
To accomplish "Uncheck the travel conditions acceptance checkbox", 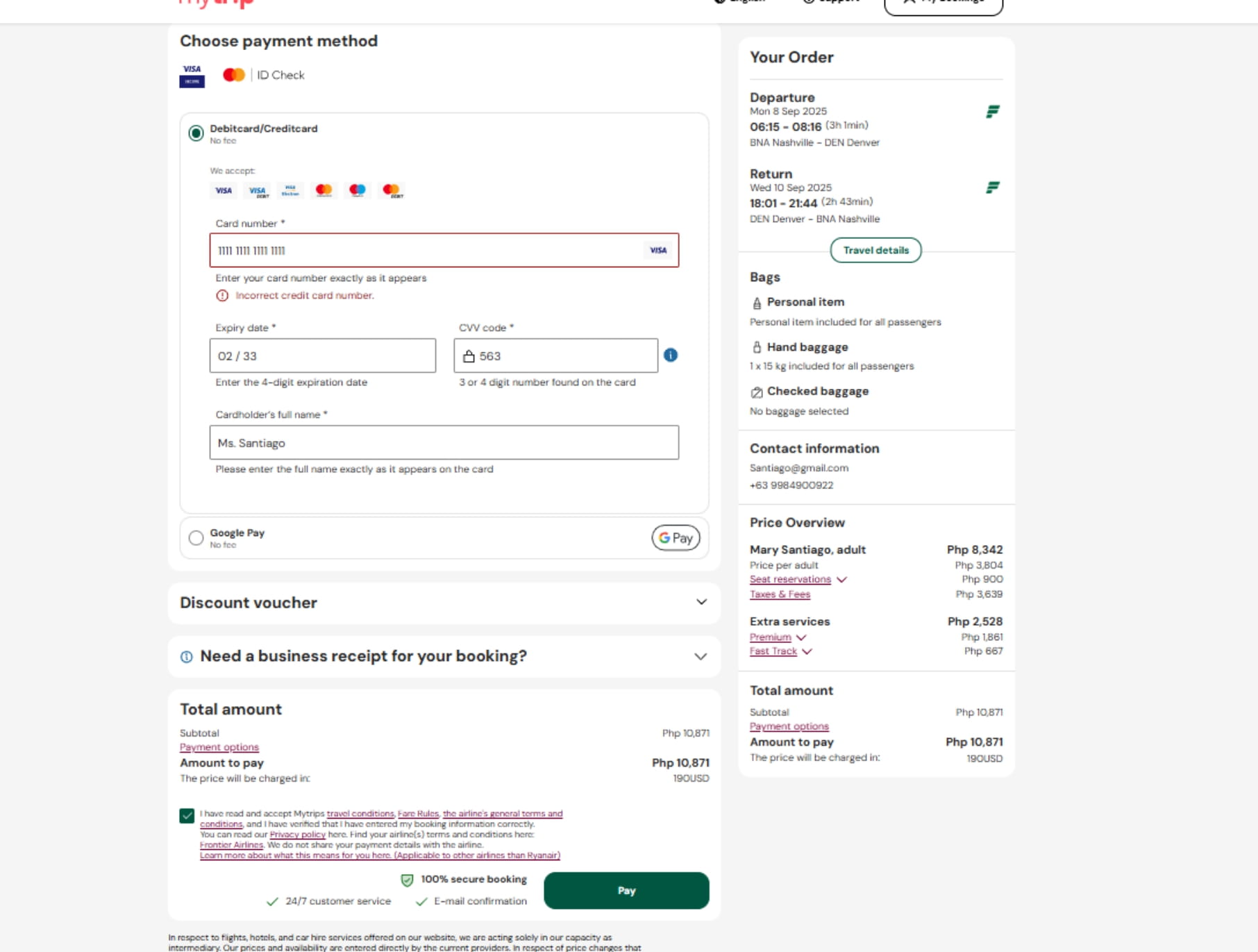I will pos(187,816).
